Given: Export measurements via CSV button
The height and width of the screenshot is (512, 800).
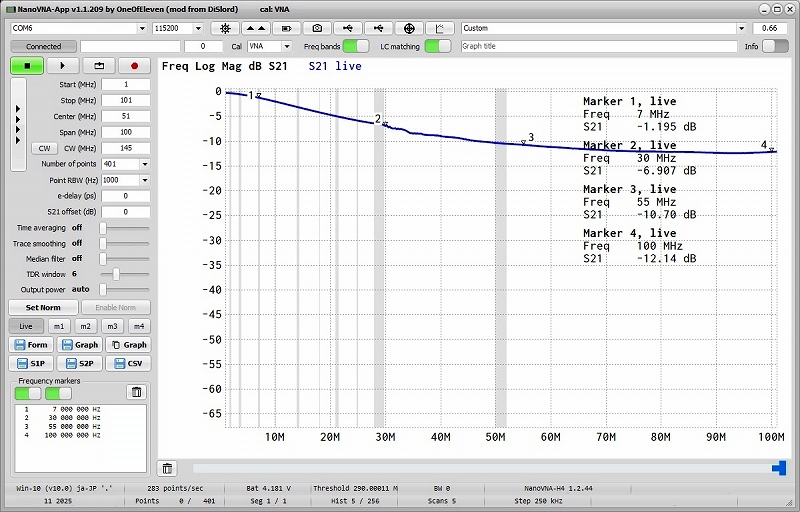Looking at the screenshot, I should pos(129,363).
